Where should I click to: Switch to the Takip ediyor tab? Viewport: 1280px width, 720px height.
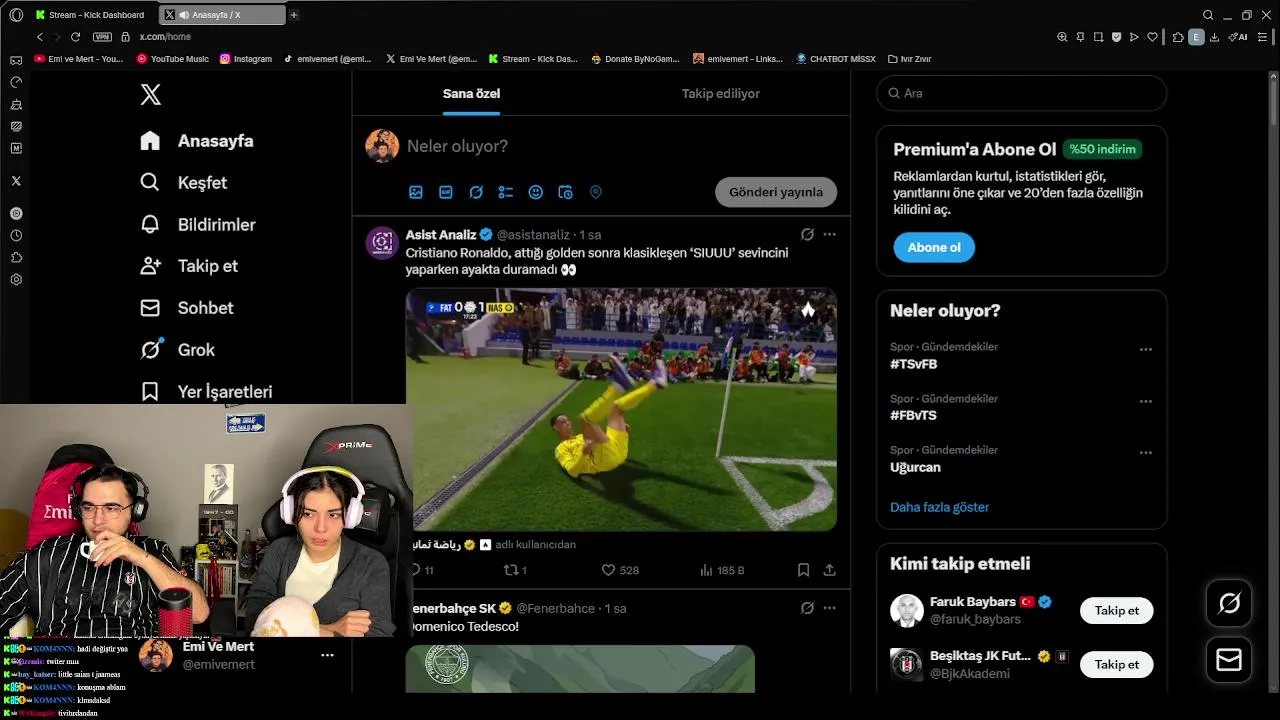721,94
